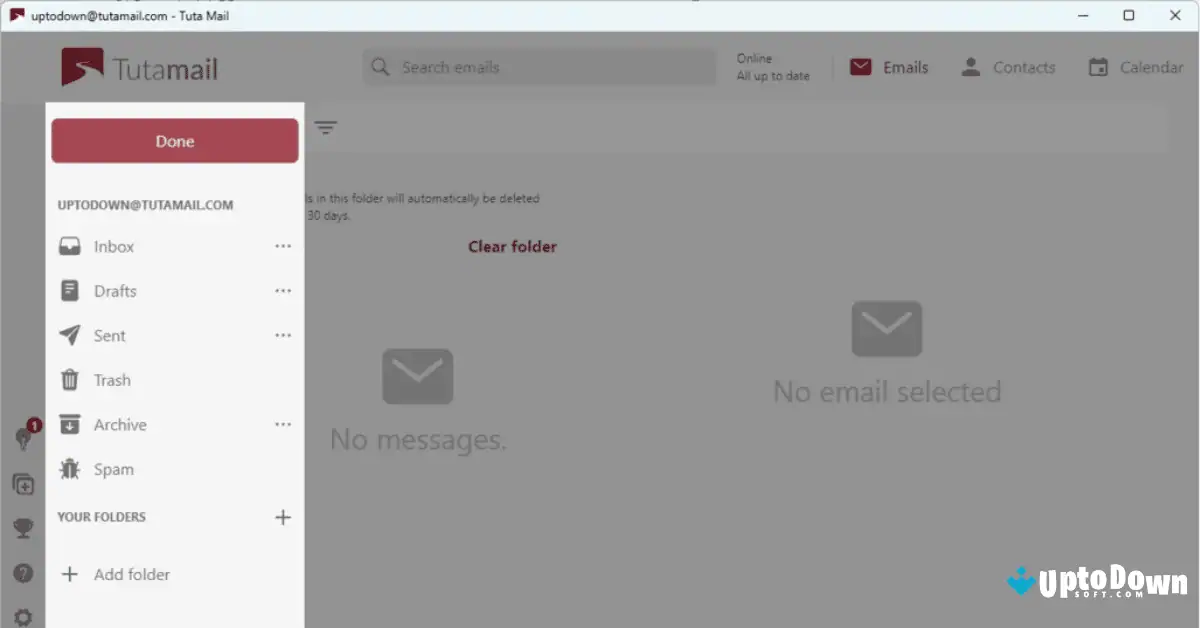Open the email filter icon
Screen dimensions: 1200x628
point(326,128)
